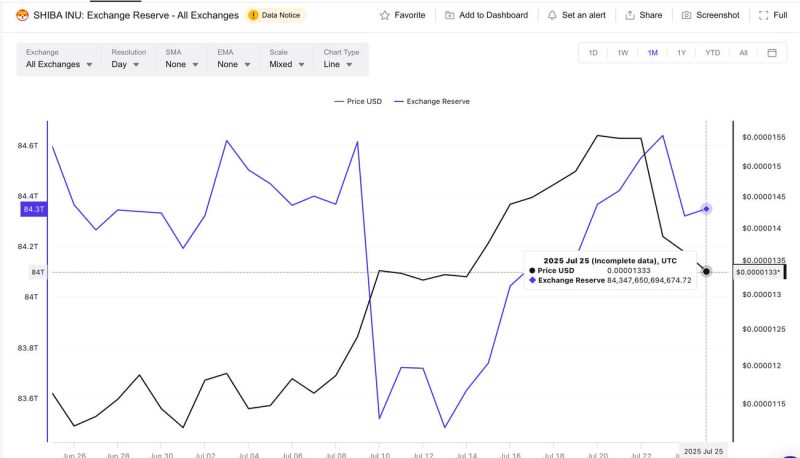Viewport: 800px width, 458px height.
Task: Click the purple Exchange Reserve data point marker
Action: pos(706,209)
